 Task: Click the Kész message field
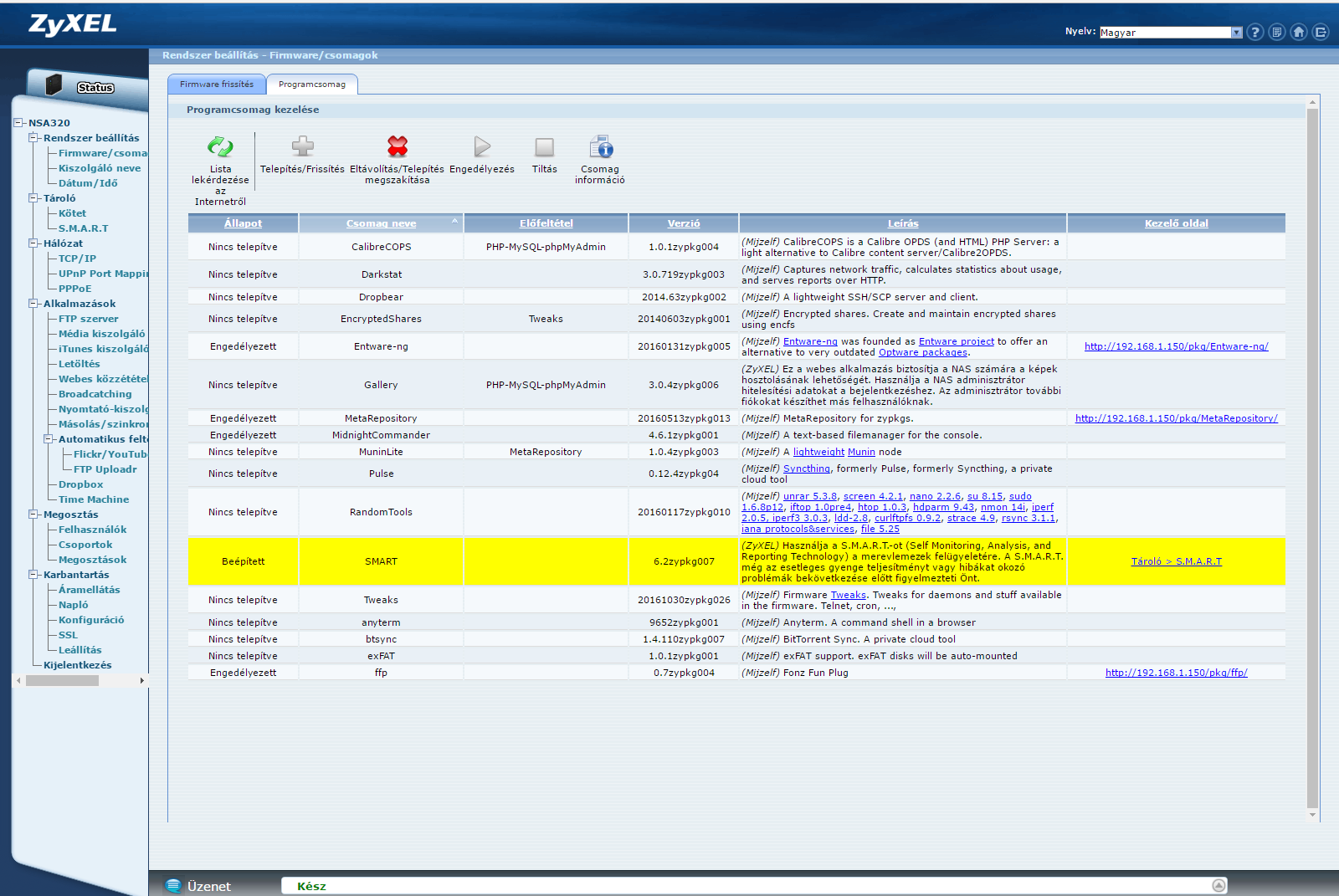[x=755, y=886]
